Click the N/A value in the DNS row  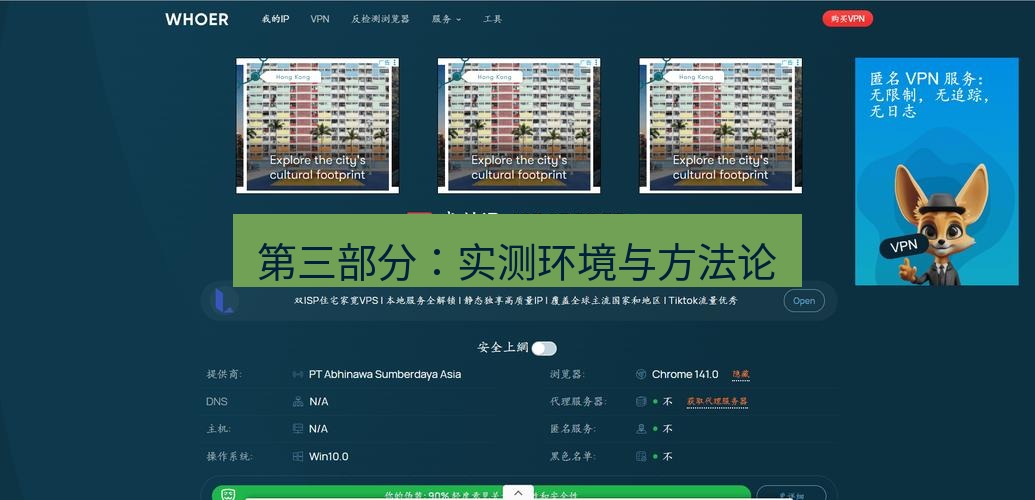pos(318,402)
